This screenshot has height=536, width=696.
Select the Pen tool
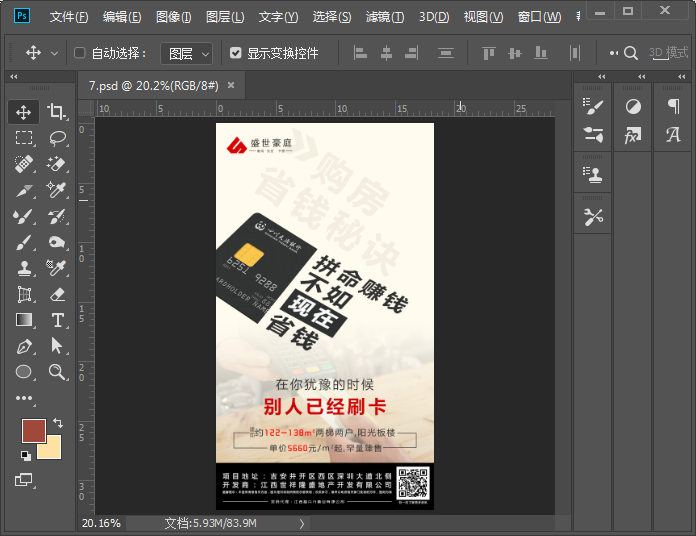point(25,346)
